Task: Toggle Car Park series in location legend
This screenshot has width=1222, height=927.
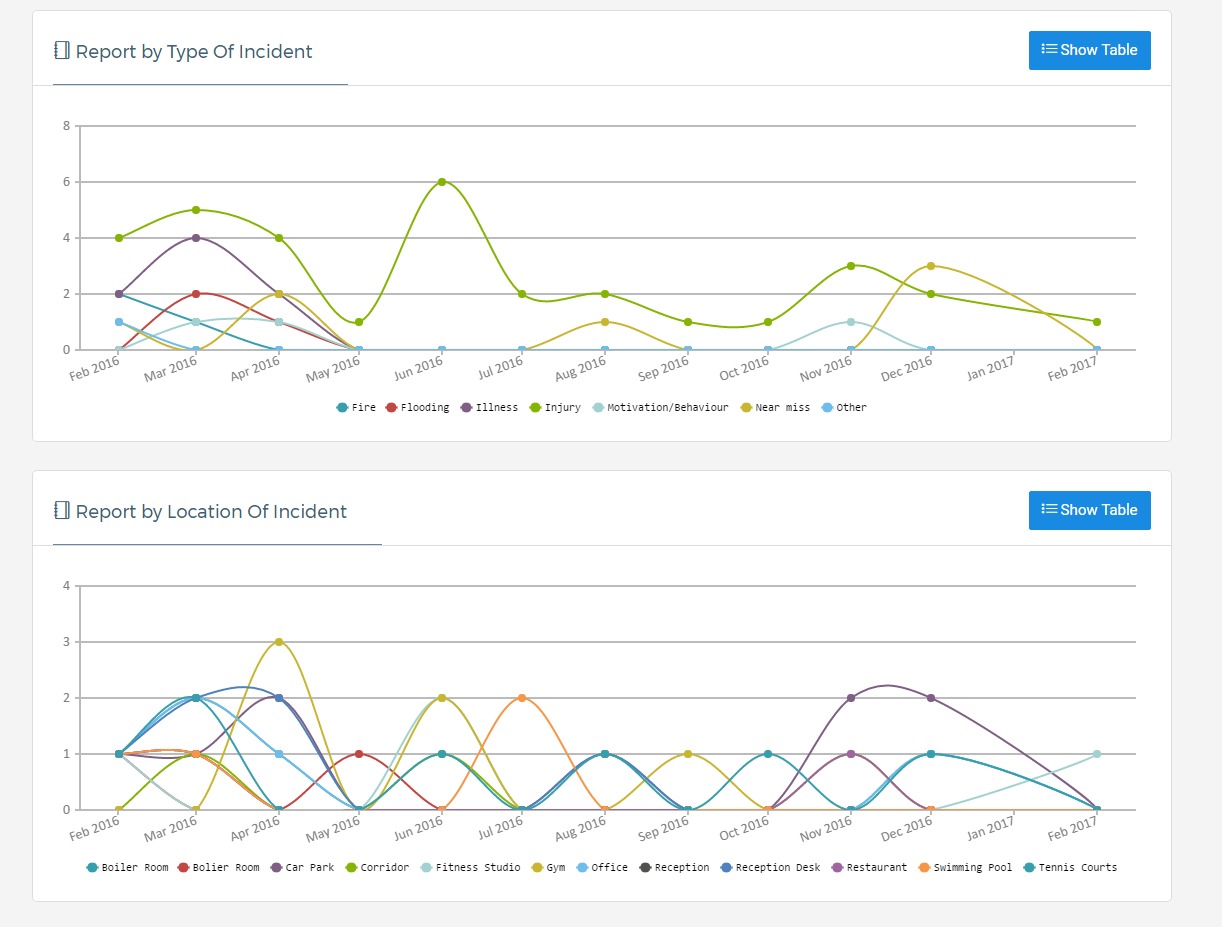Action: click(301, 868)
